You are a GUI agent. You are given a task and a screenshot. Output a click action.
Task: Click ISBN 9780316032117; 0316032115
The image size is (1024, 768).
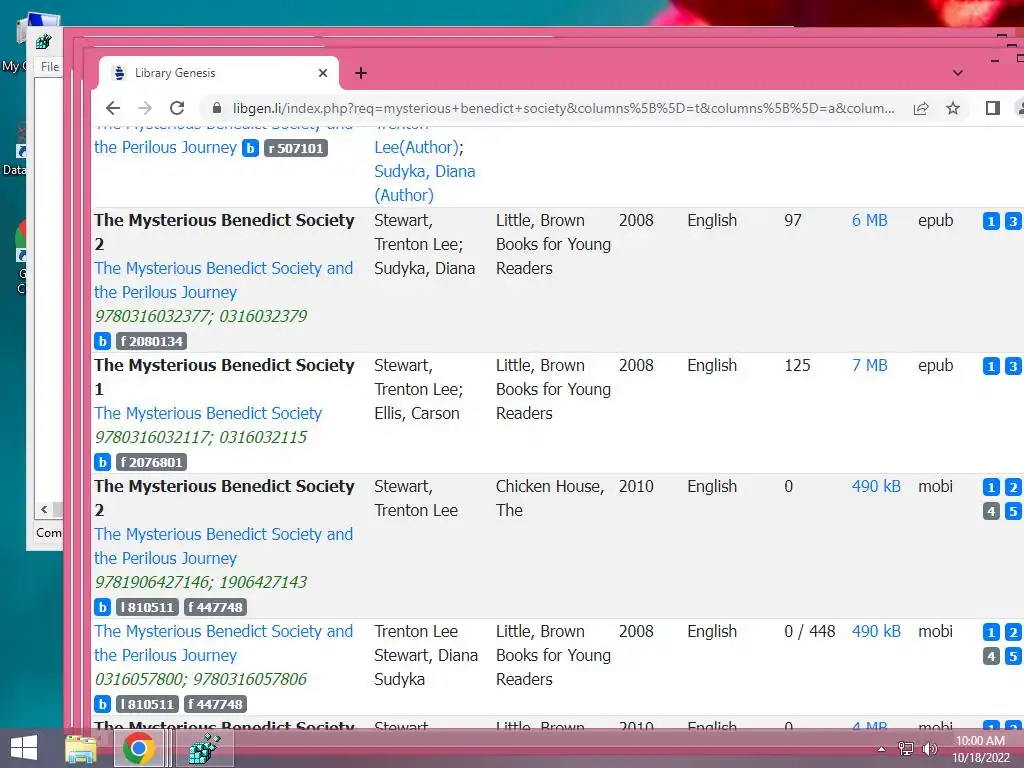(200, 437)
